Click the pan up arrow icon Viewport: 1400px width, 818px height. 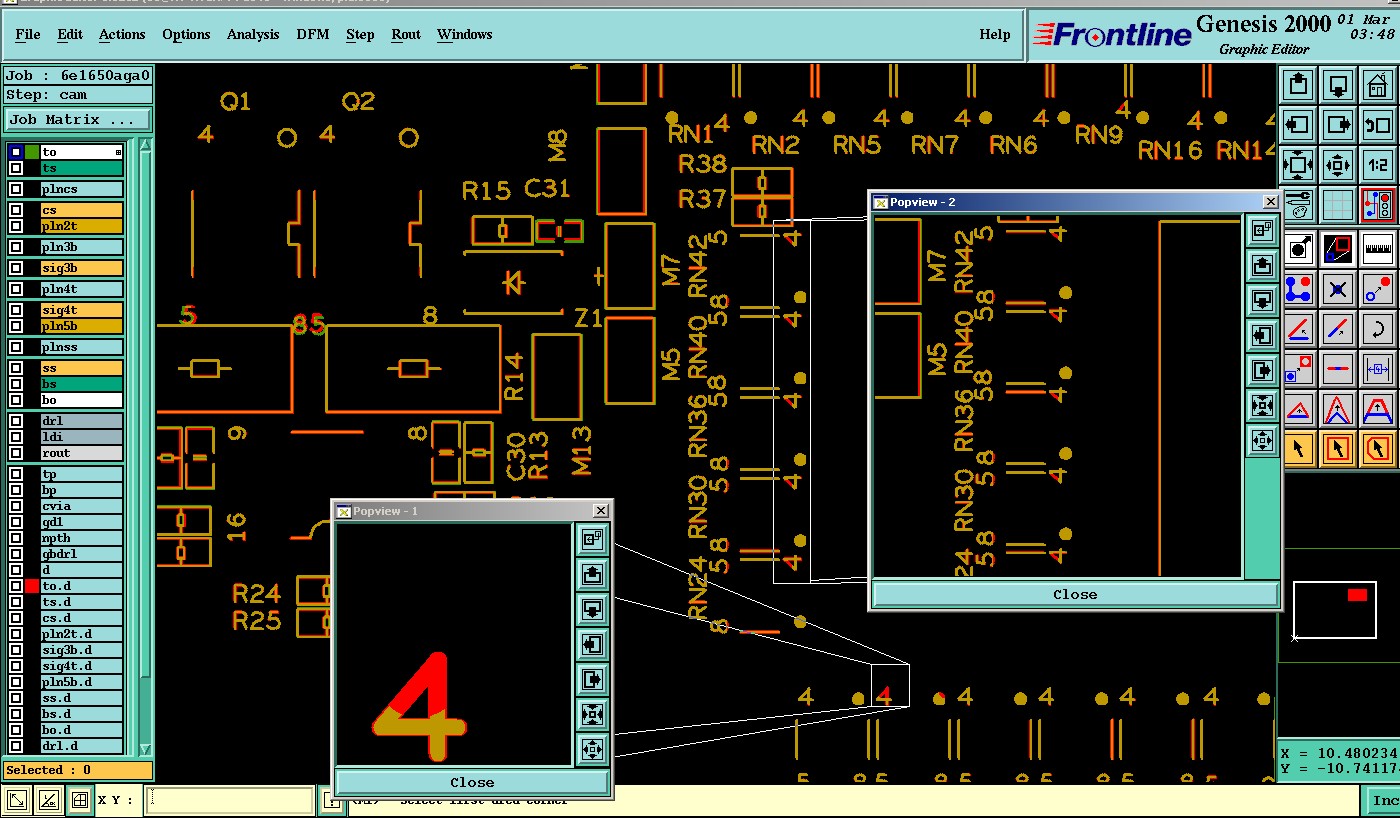1298,85
